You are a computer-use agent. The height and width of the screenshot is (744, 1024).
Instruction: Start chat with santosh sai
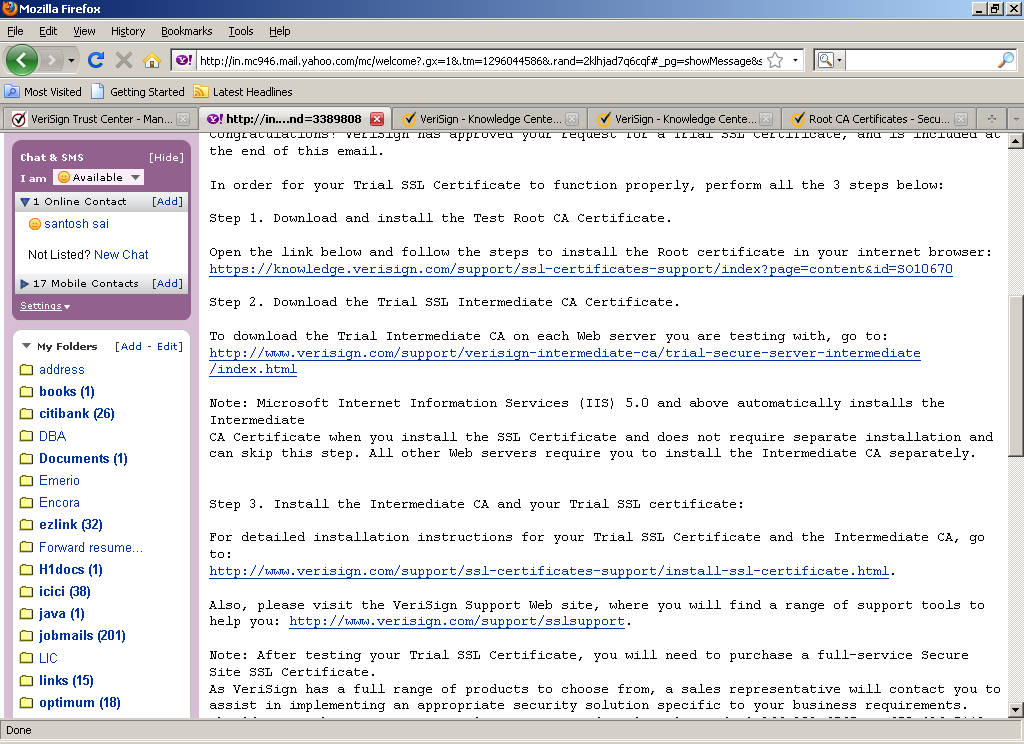pyautogui.click(x=76, y=223)
